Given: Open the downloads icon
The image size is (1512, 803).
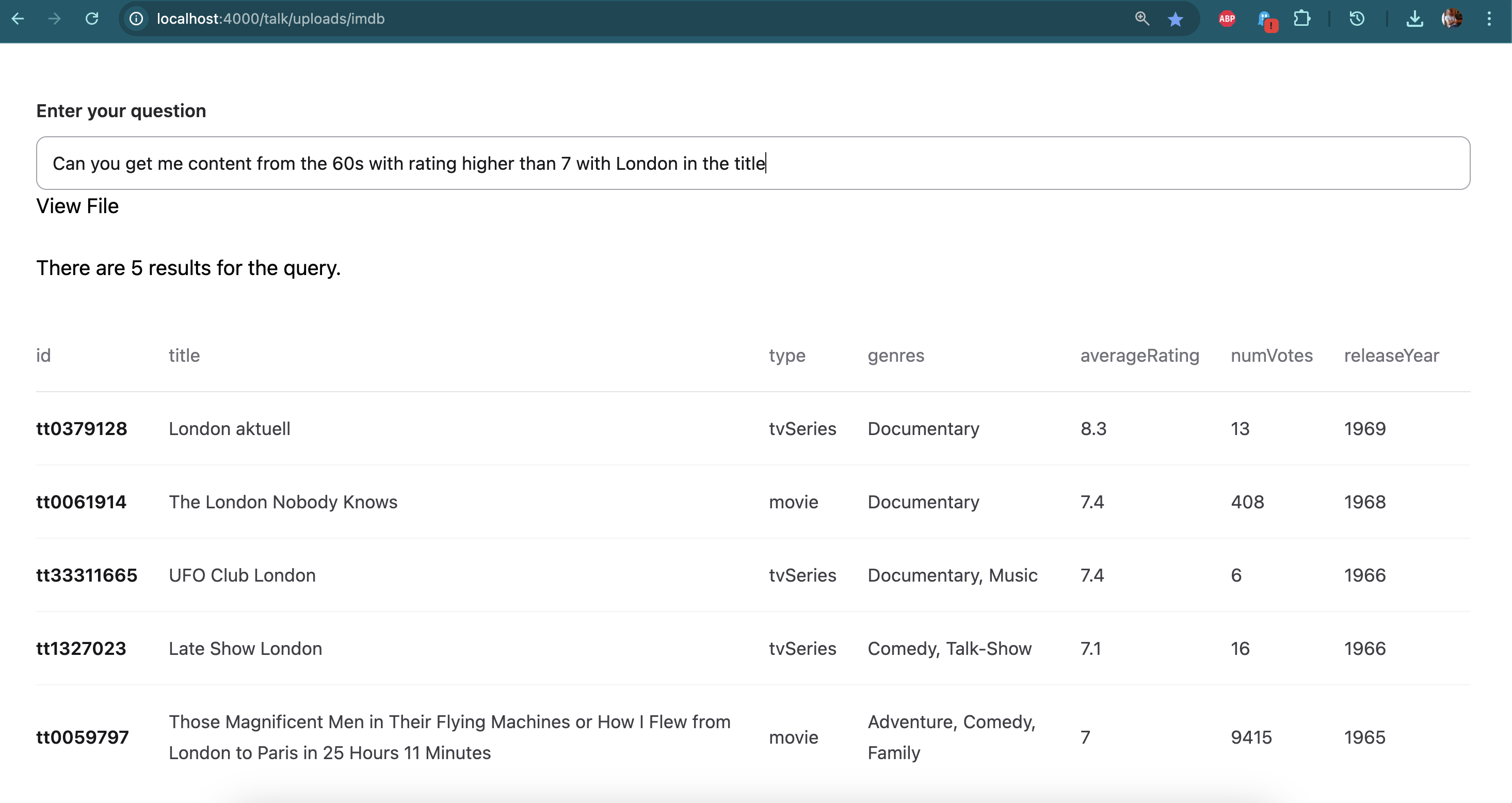Looking at the screenshot, I should 1414,19.
